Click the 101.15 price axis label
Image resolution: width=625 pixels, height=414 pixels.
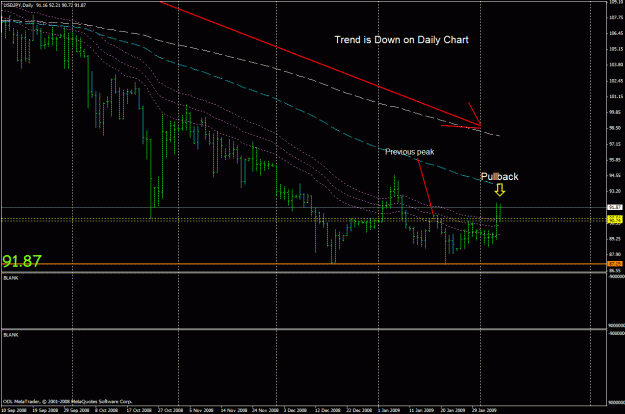615,96
